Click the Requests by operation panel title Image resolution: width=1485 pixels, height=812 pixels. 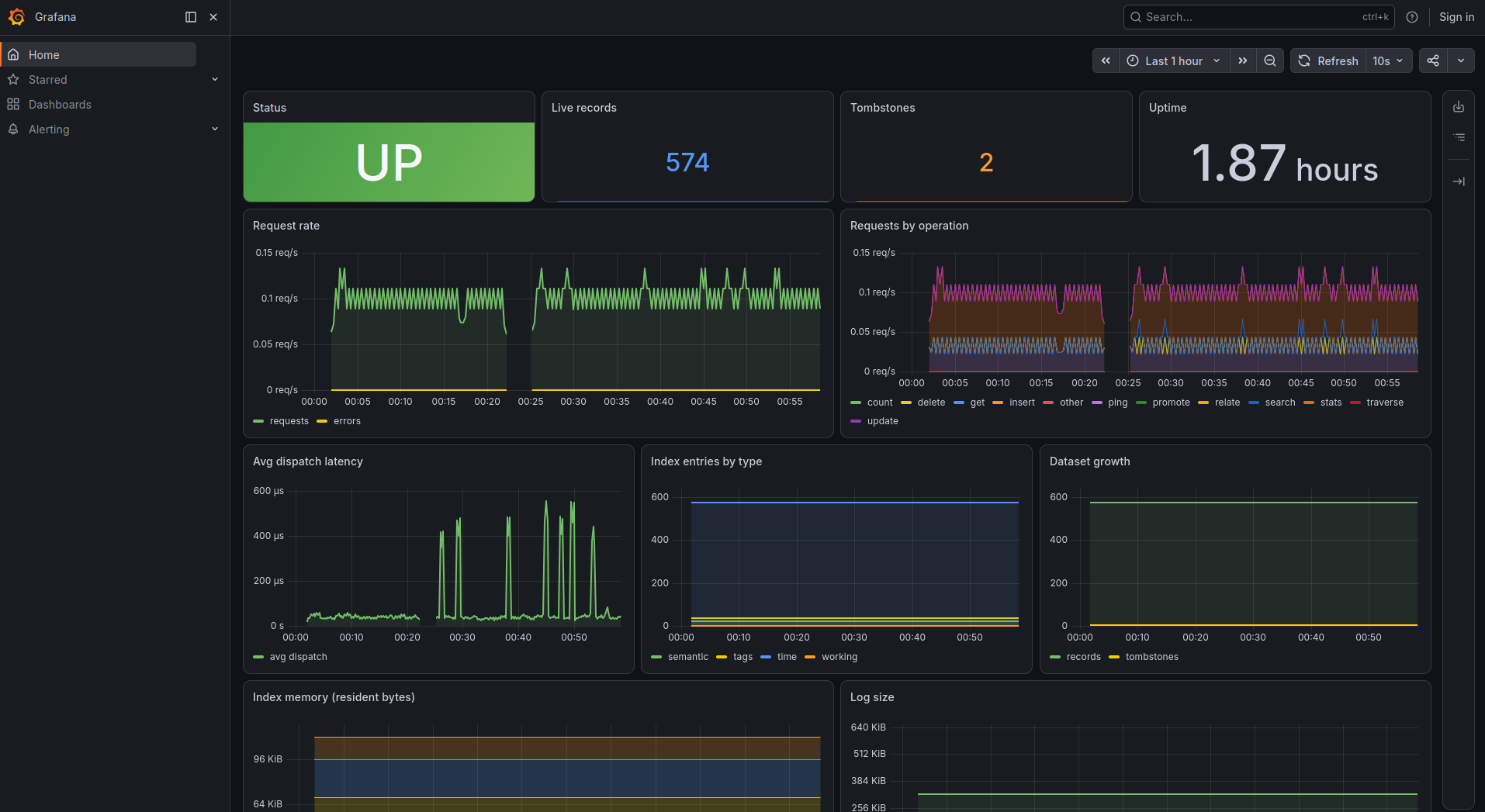[x=909, y=226]
